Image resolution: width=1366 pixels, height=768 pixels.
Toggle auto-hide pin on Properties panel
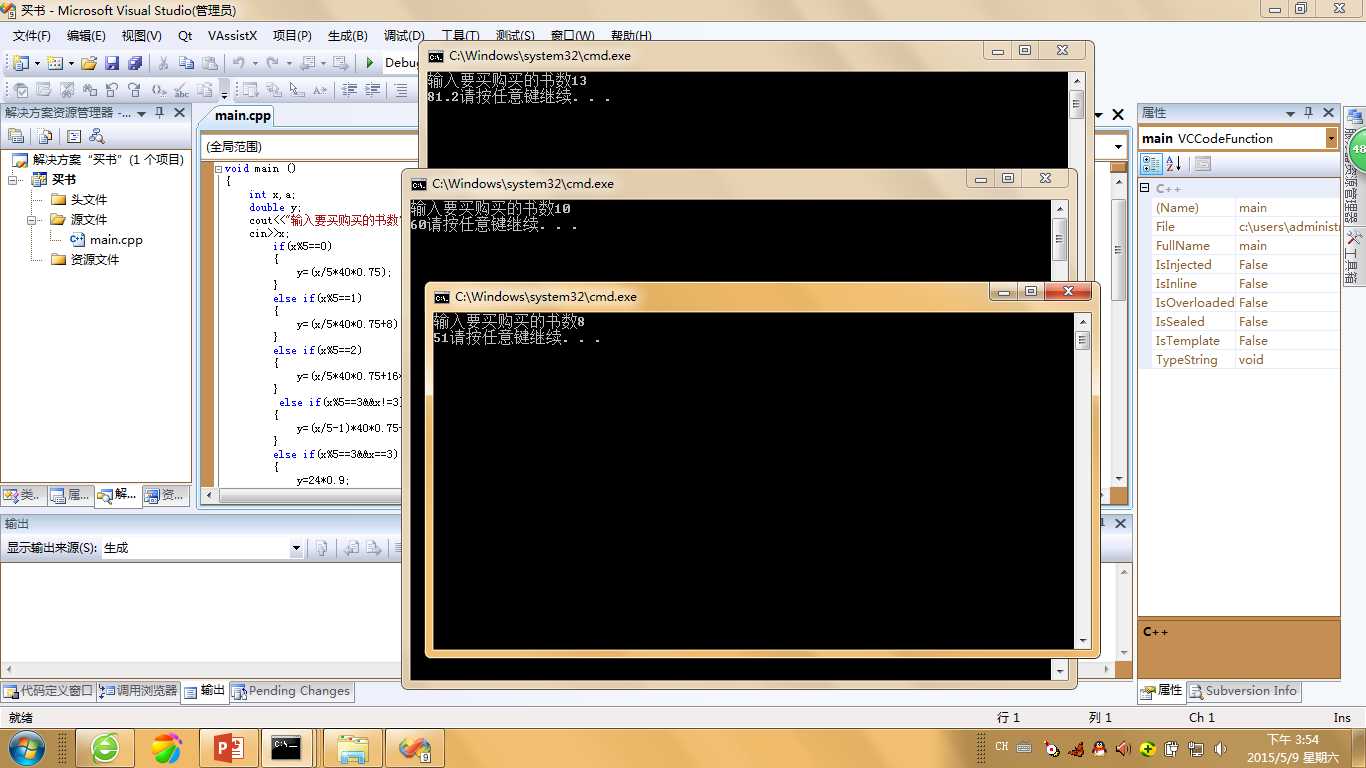coord(1309,113)
